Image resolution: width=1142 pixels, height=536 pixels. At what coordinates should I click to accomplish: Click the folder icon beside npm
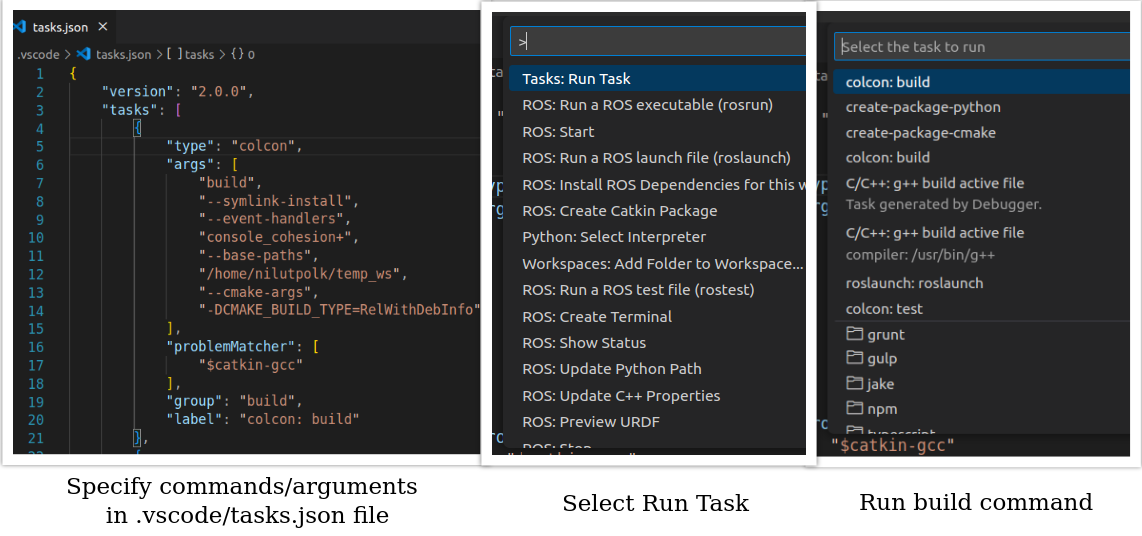tap(854, 409)
